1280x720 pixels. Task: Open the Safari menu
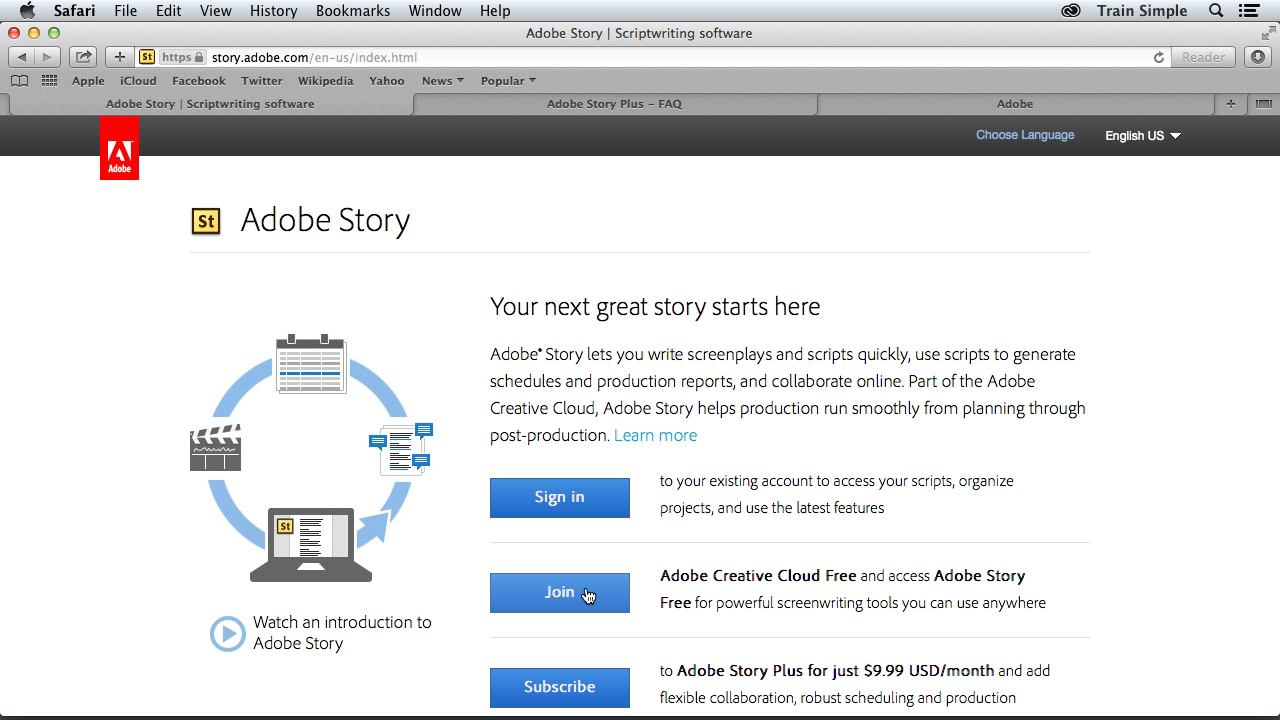(74, 11)
